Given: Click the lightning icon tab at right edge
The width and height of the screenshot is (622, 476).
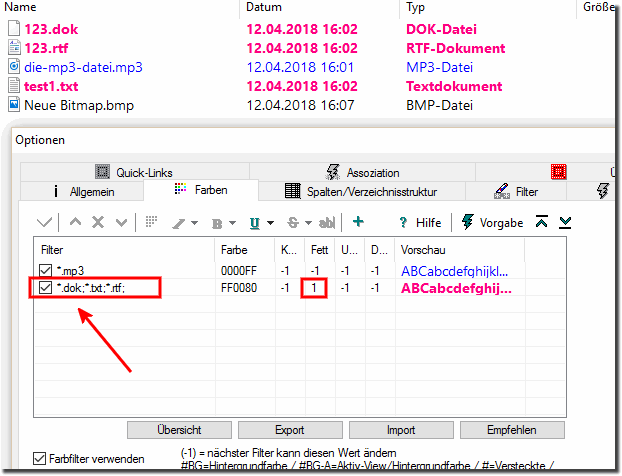Looking at the screenshot, I should [603, 191].
